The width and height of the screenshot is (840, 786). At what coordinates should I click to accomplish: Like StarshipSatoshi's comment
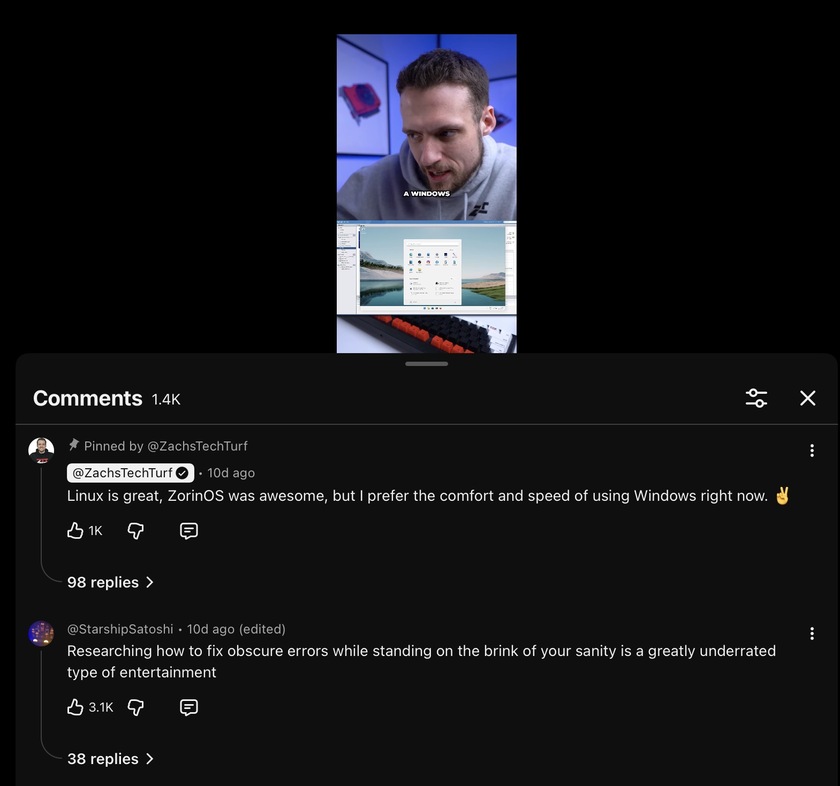75,707
